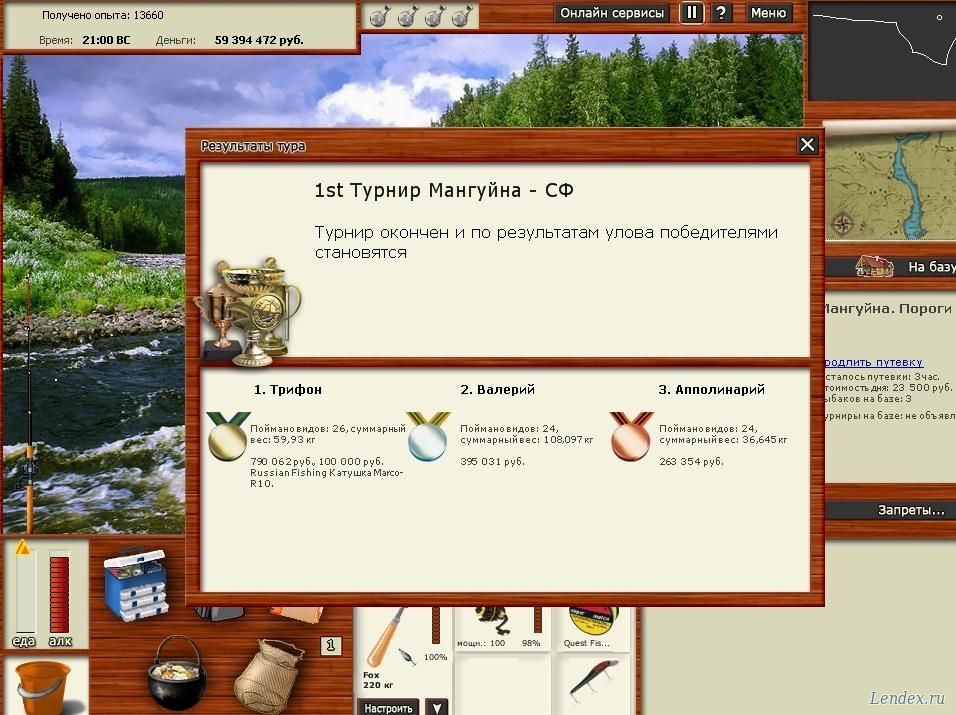Close the Результаты тура dialog

coord(807,145)
